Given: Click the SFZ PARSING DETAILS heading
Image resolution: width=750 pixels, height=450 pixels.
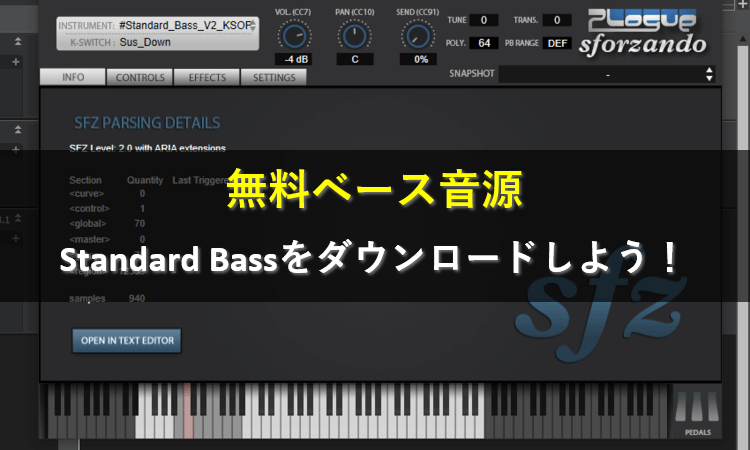Looking at the screenshot, I should [x=147, y=123].
